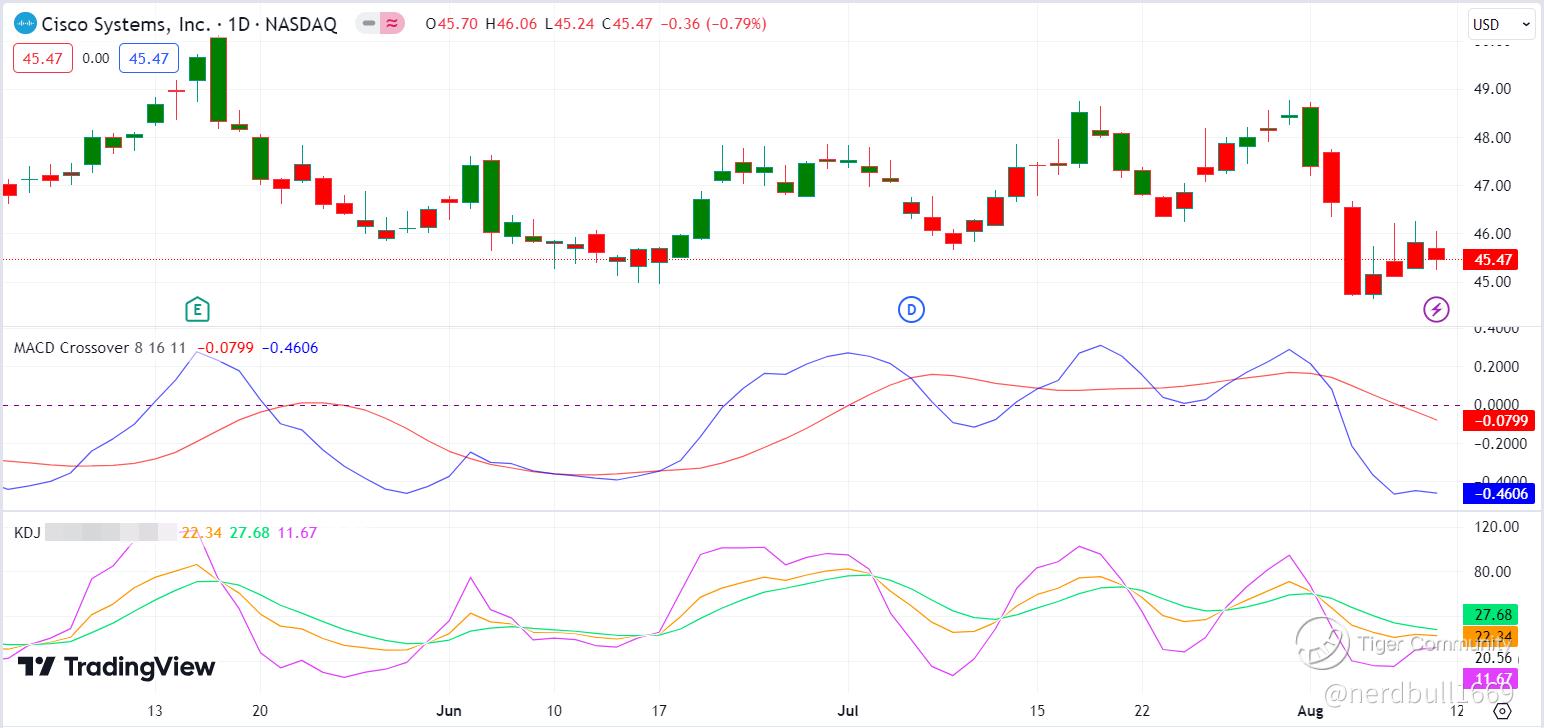1544x728 pixels.
Task: Click the orange 22.34 label on the KDJ axis
Action: [x=1490, y=637]
